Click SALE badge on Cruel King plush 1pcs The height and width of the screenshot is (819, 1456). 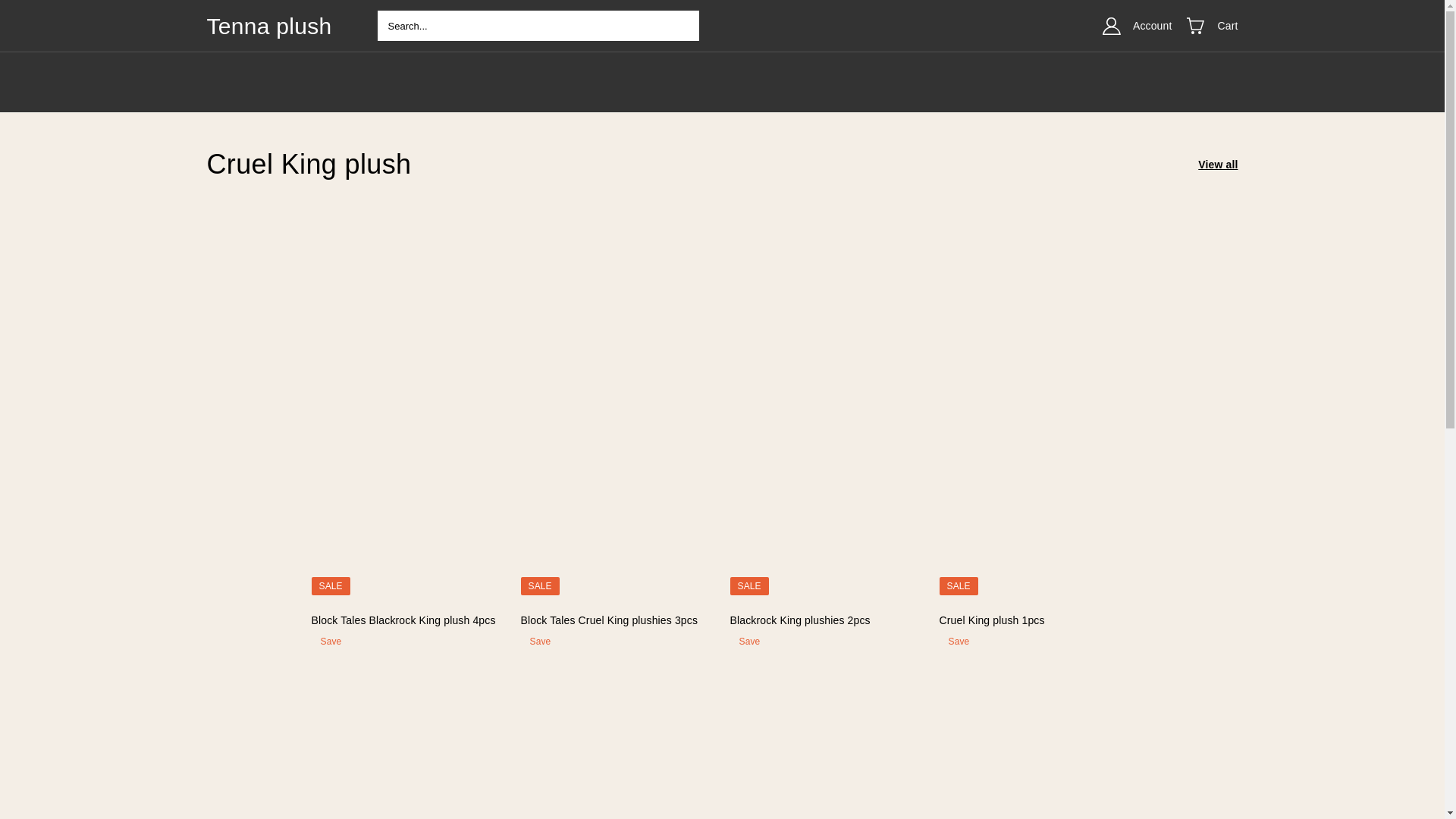[959, 586]
